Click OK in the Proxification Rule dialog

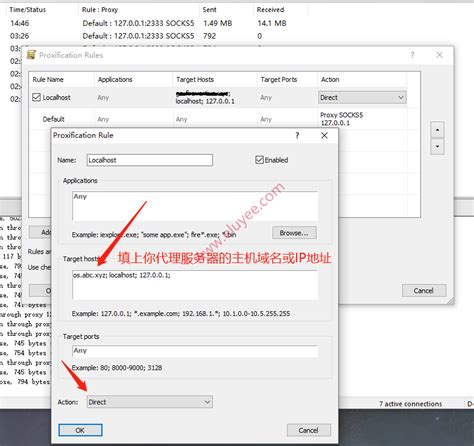[80, 430]
